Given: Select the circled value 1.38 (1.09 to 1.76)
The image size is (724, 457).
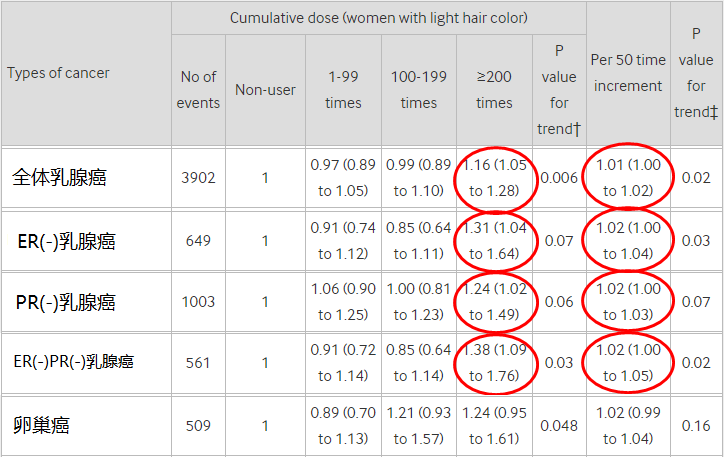Looking at the screenshot, I should point(495,362).
